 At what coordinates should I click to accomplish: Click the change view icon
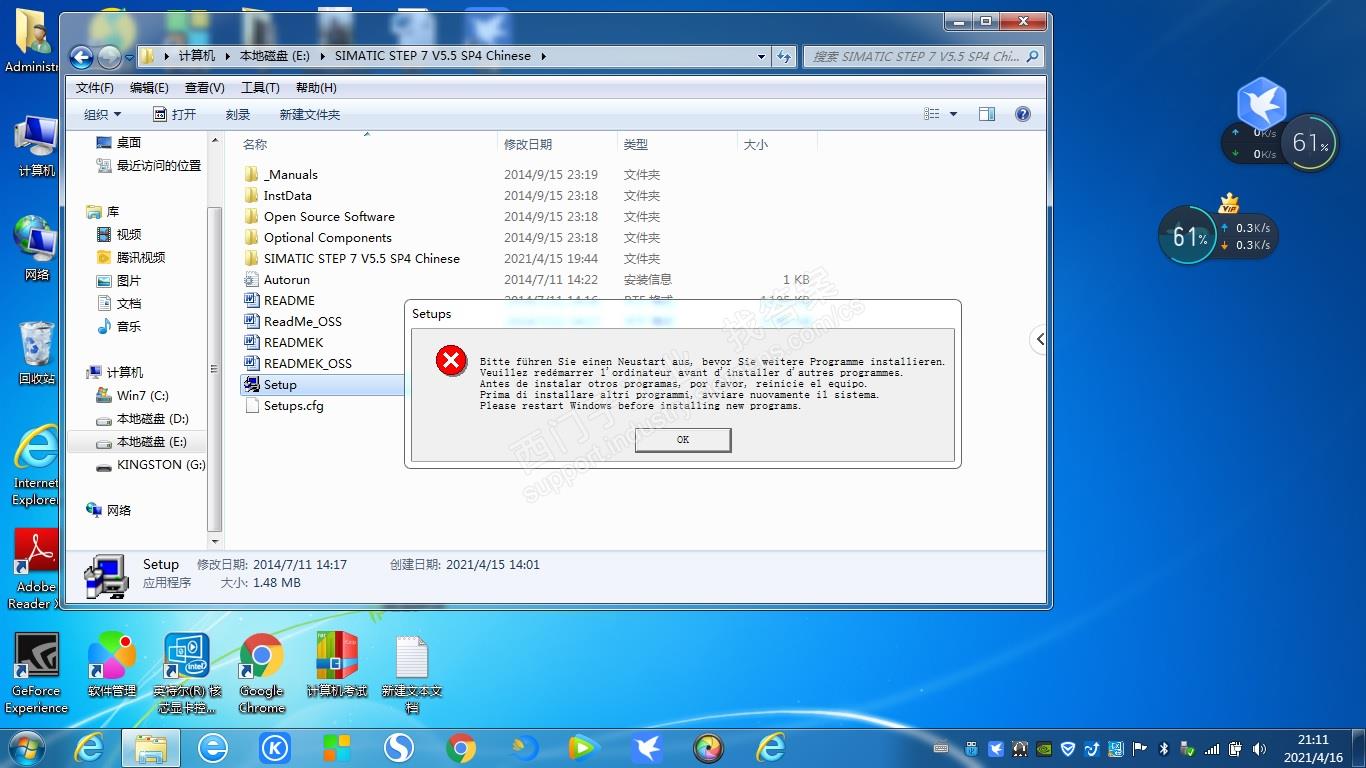coord(932,114)
